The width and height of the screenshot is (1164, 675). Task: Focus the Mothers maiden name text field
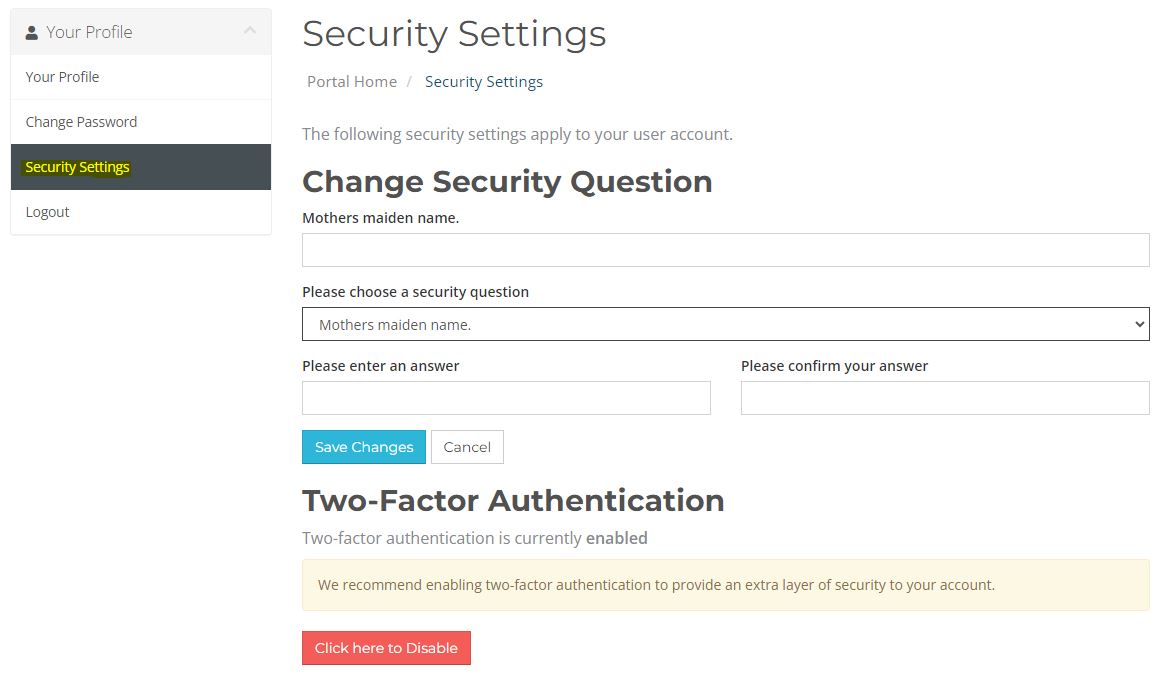coord(725,250)
